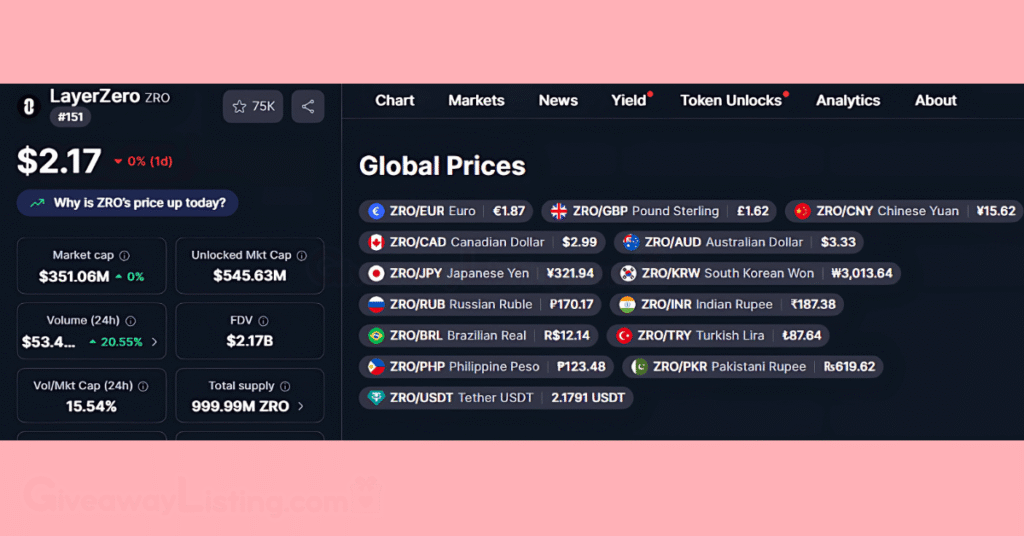The image size is (1024, 536).
Task: Choose the ZRO/KRW South Korean Won chip
Action: 756,274
